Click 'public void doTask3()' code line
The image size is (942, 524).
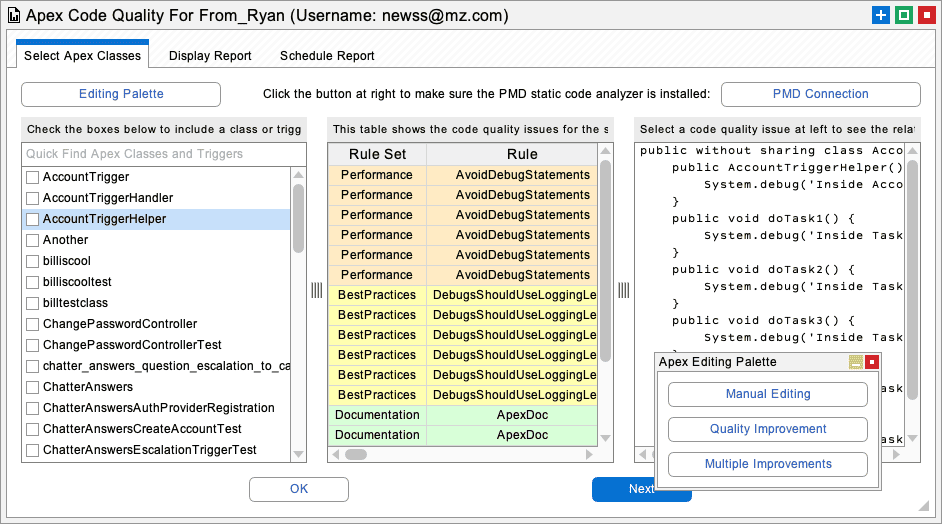tap(763, 321)
